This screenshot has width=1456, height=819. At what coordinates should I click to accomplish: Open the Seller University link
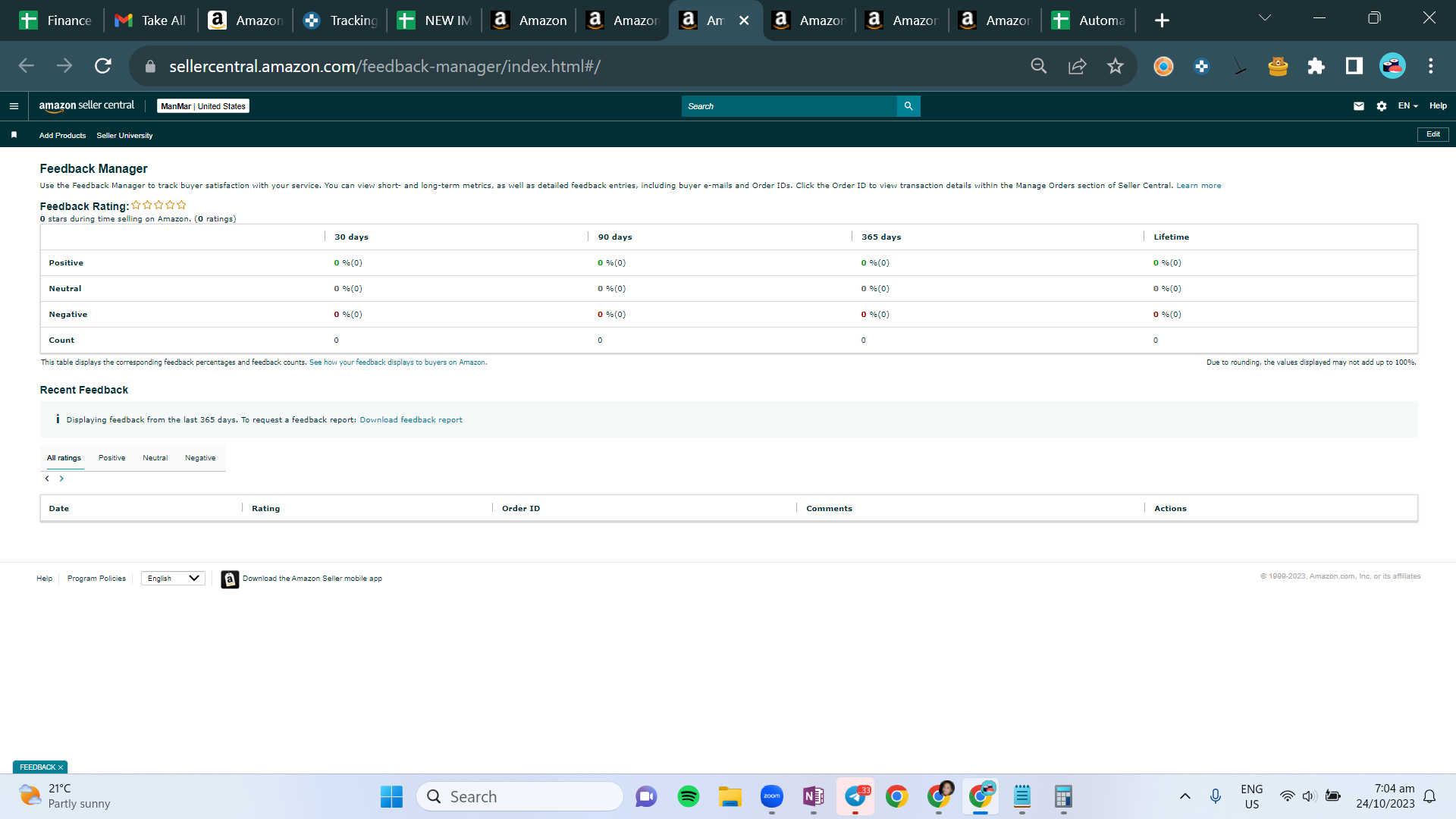(x=124, y=136)
